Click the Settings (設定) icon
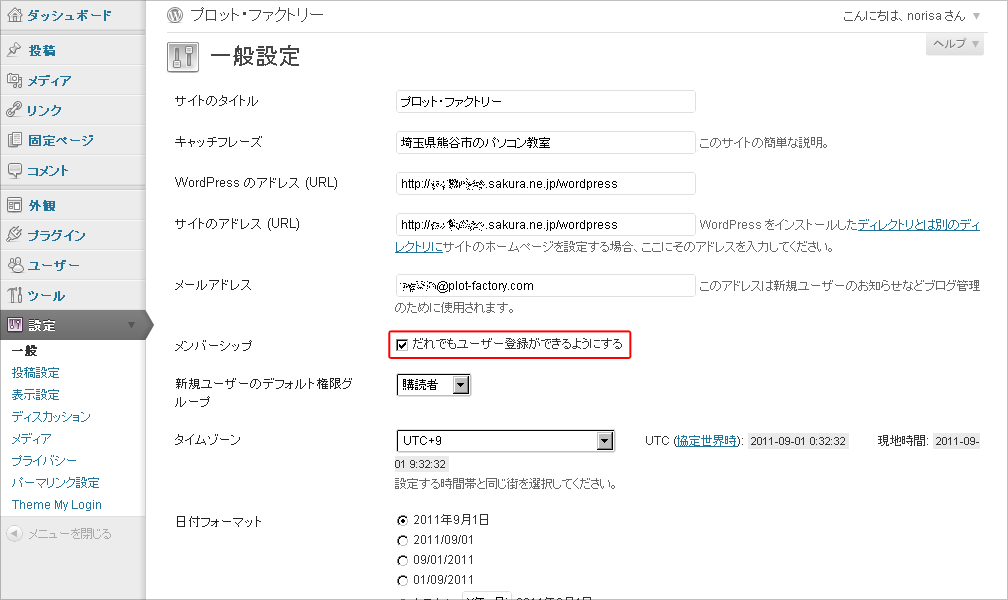The image size is (1008, 600). [14, 325]
